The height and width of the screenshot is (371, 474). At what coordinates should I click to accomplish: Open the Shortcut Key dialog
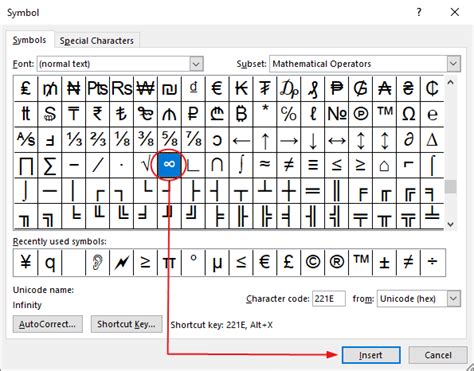pos(126,324)
